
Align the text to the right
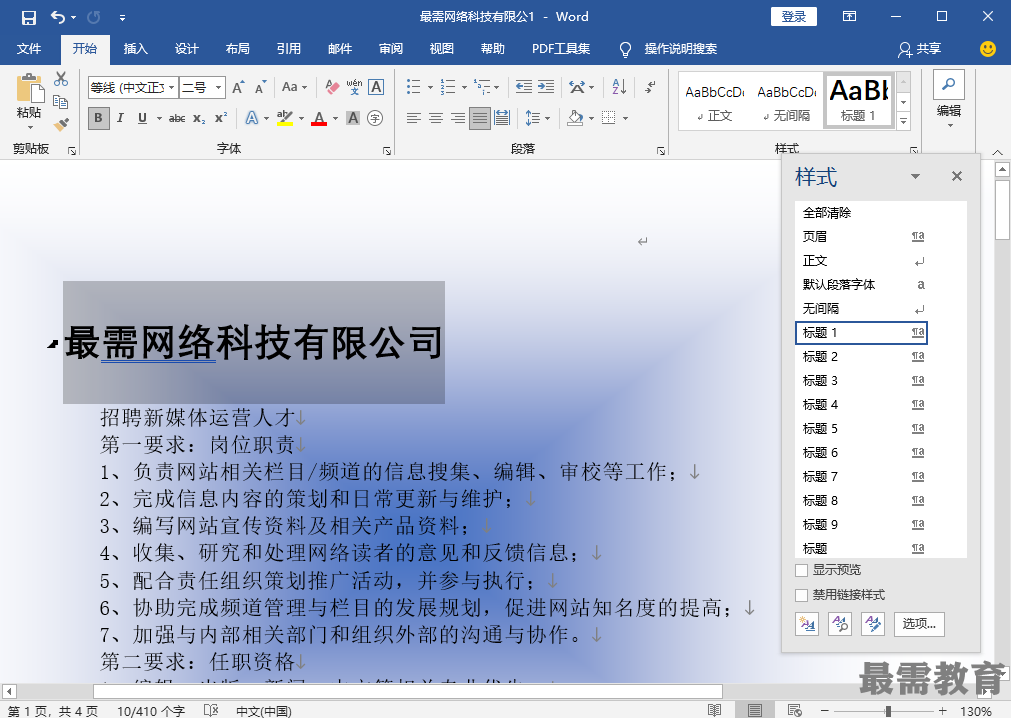pos(458,118)
